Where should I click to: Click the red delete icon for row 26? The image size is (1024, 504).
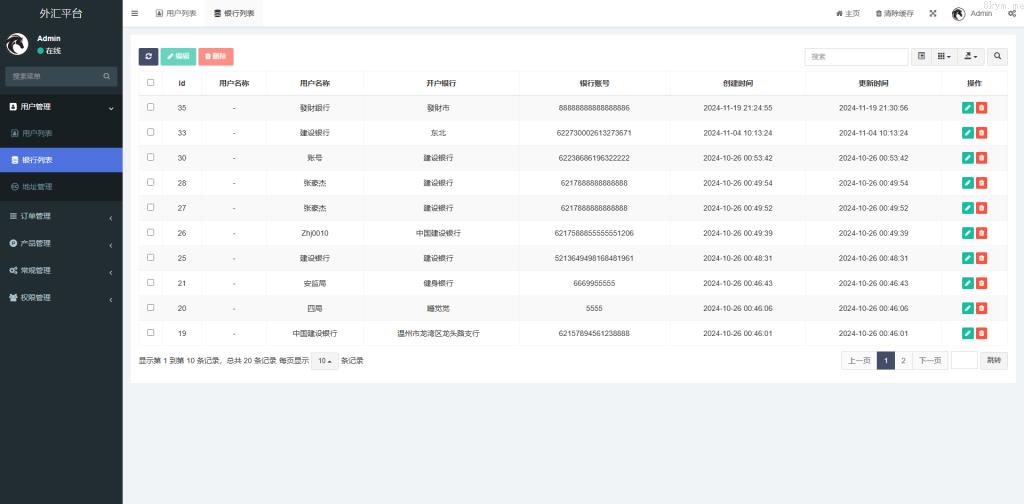981,233
